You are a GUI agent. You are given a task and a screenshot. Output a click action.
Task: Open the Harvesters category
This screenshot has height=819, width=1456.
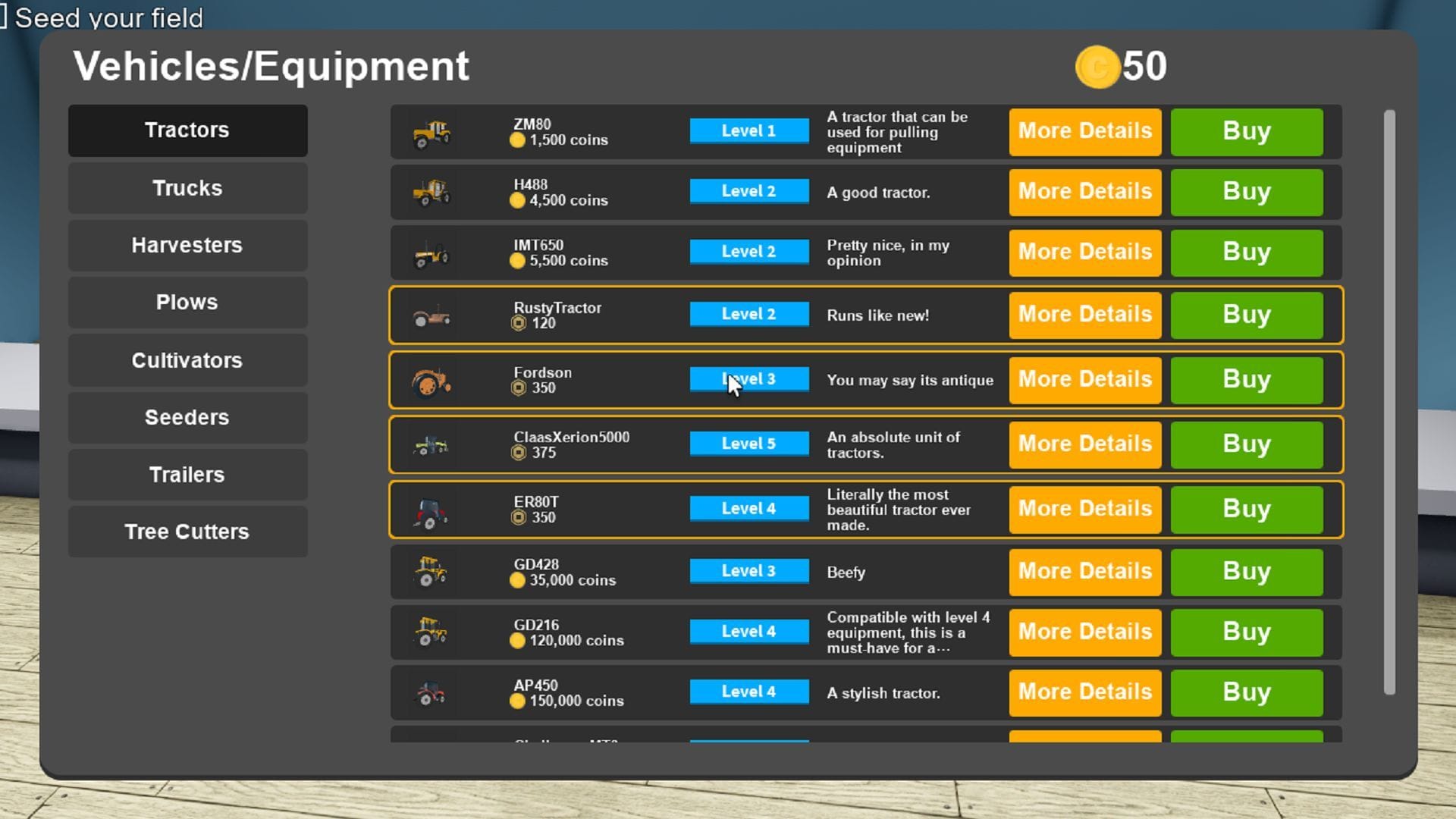click(187, 246)
